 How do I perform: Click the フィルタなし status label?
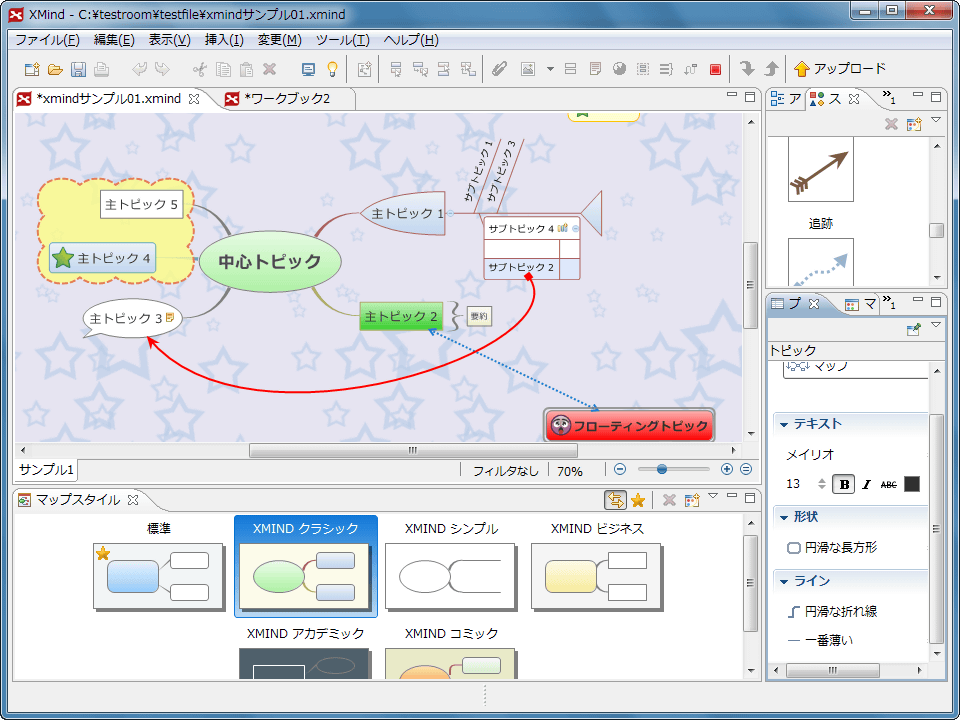506,471
